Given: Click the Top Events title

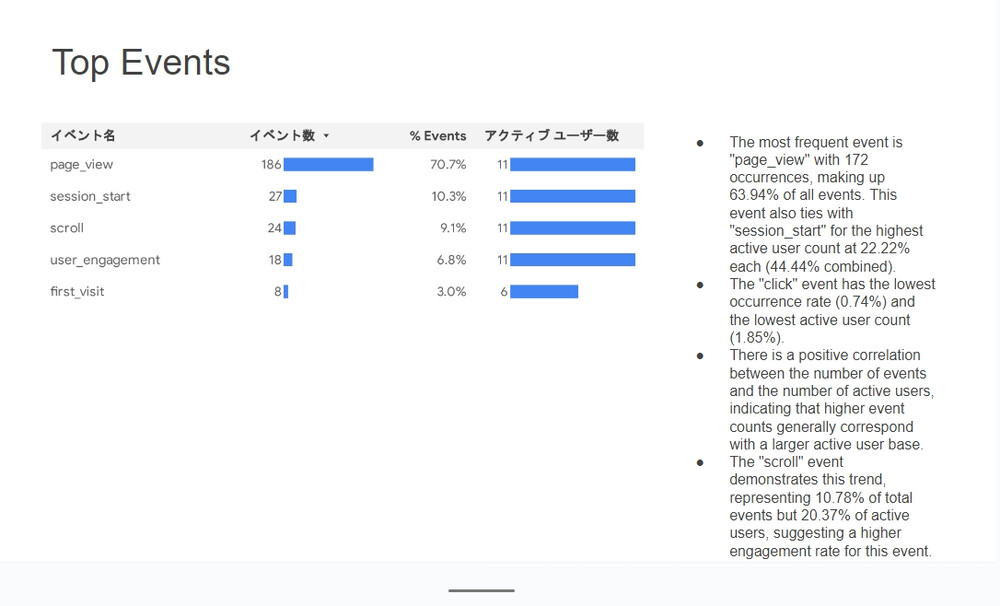Looking at the screenshot, I should (141, 62).
